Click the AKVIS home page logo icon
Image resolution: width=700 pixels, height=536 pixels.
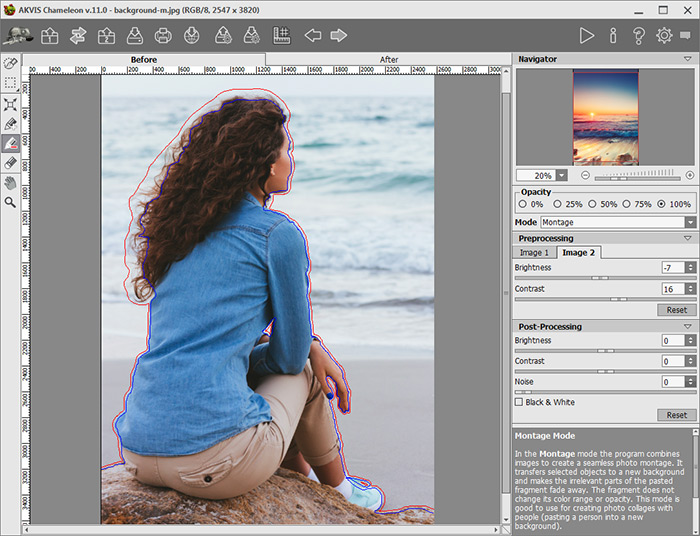pyautogui.click(x=17, y=35)
